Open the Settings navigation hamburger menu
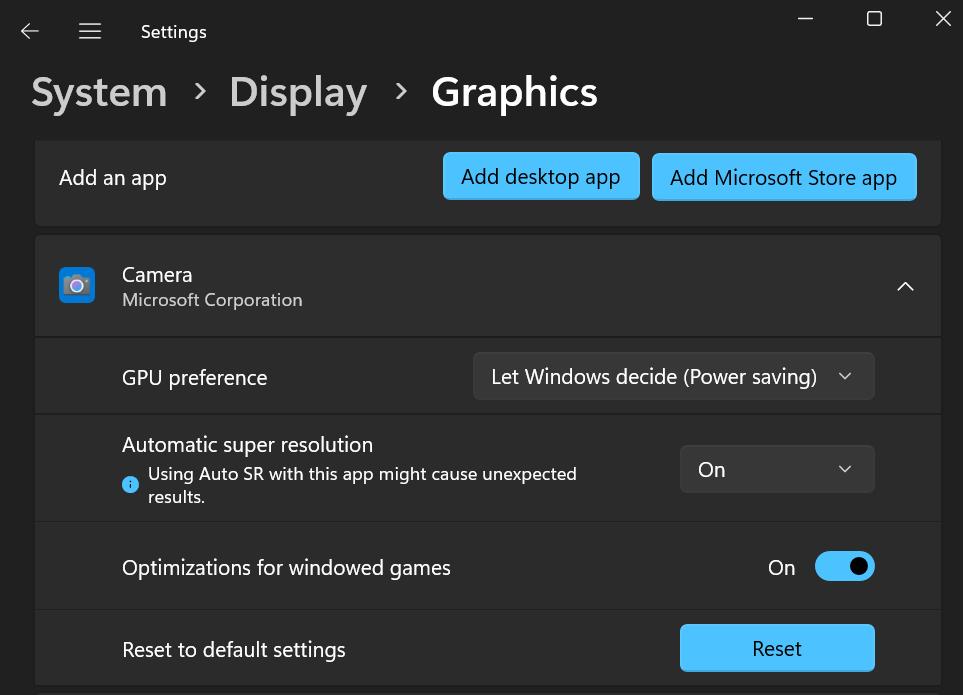Viewport: 963px width, 695px height. point(89,31)
